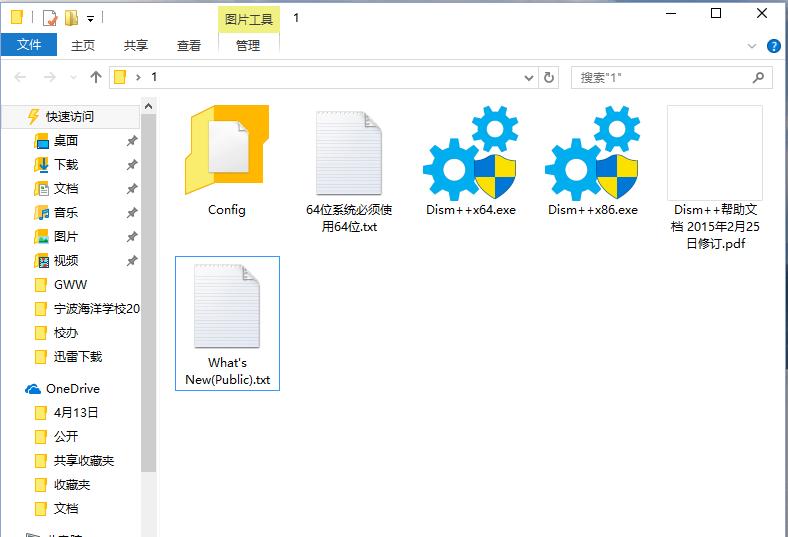Select 快速访问 in the navigation pane
This screenshot has height=537, width=788.
point(70,117)
